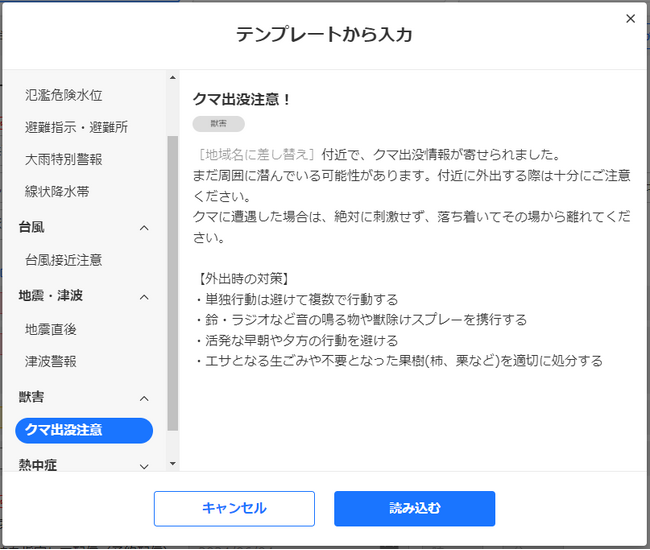This screenshot has width=650, height=550.
Task: Click the template list scrollbar thumb
Action: (x=173, y=283)
